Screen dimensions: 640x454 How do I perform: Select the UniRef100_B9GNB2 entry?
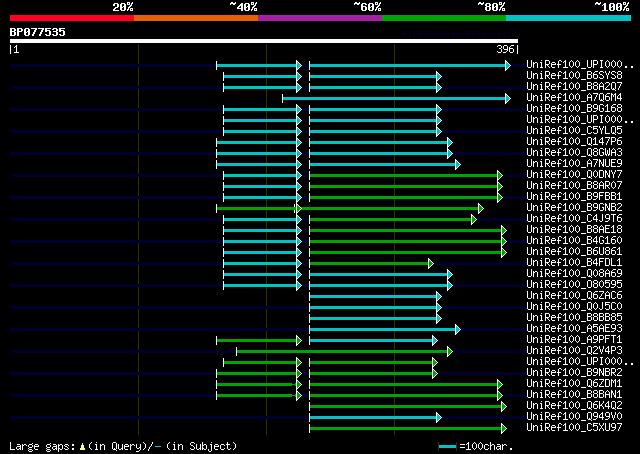574,208
